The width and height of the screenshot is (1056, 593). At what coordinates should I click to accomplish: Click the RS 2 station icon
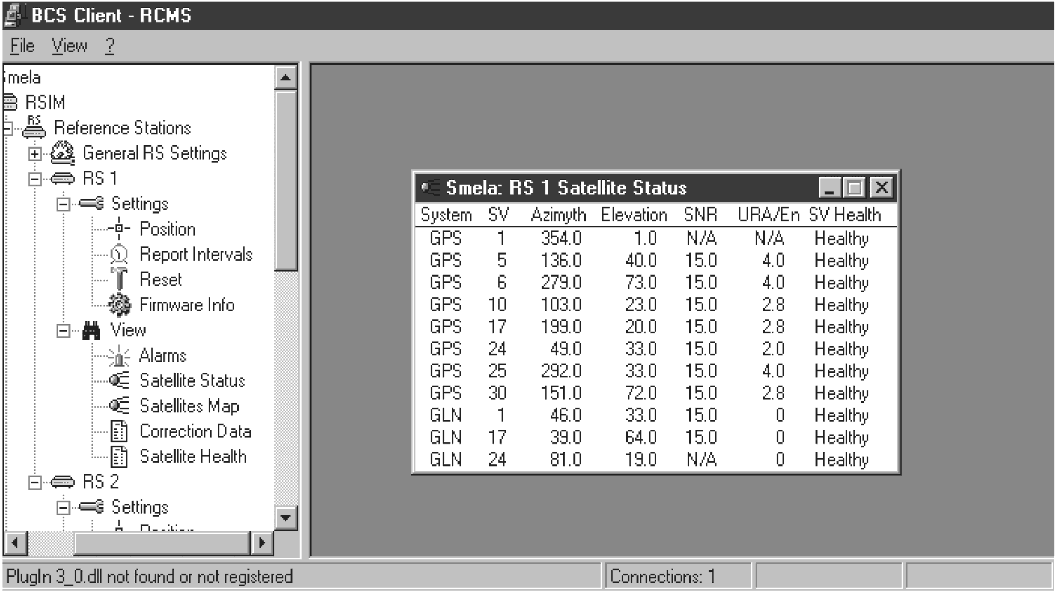tap(63, 482)
